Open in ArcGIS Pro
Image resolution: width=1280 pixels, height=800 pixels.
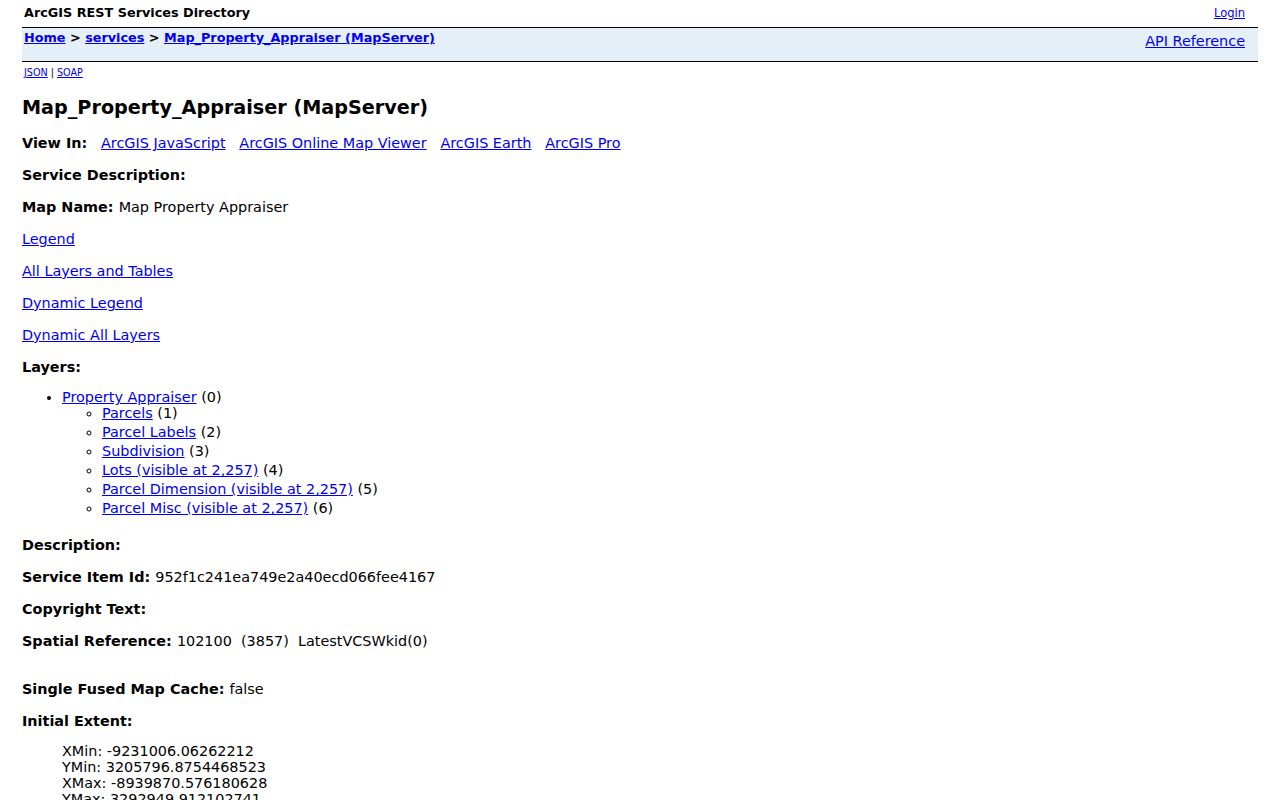point(583,143)
